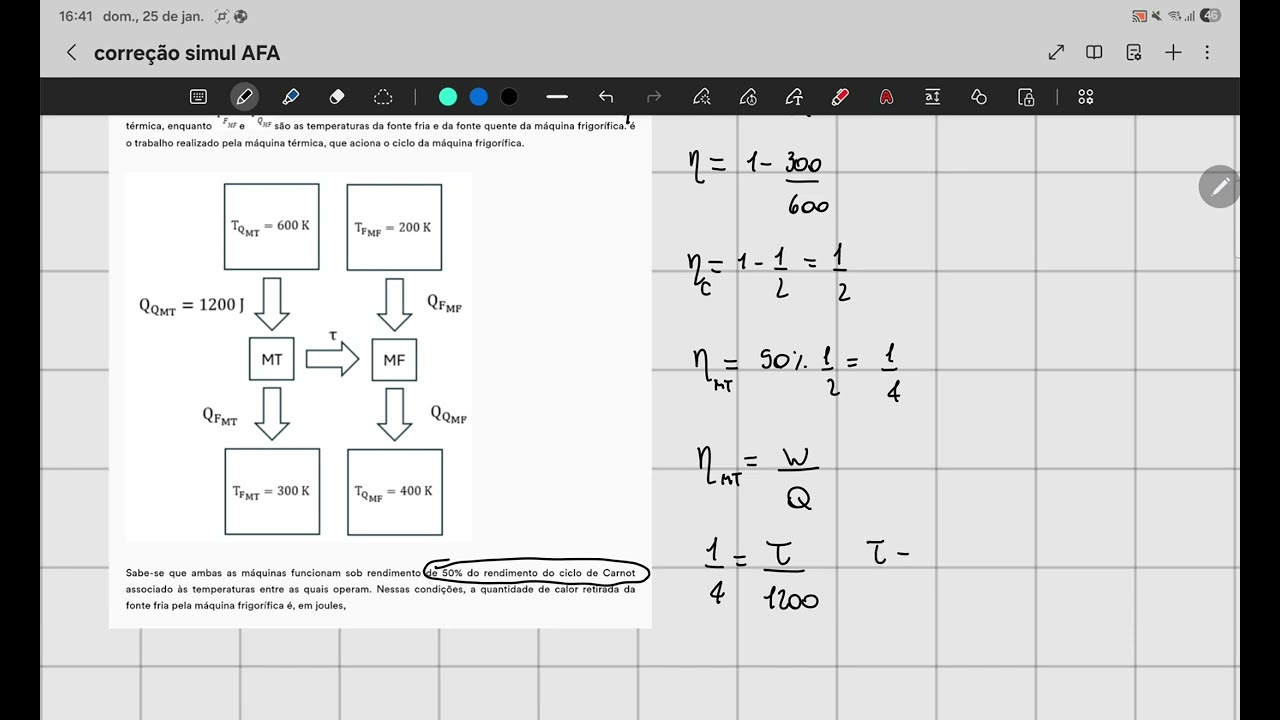Viewport: 1280px width, 720px height.
Task: Tap the MT machine box
Action: [x=272, y=359]
